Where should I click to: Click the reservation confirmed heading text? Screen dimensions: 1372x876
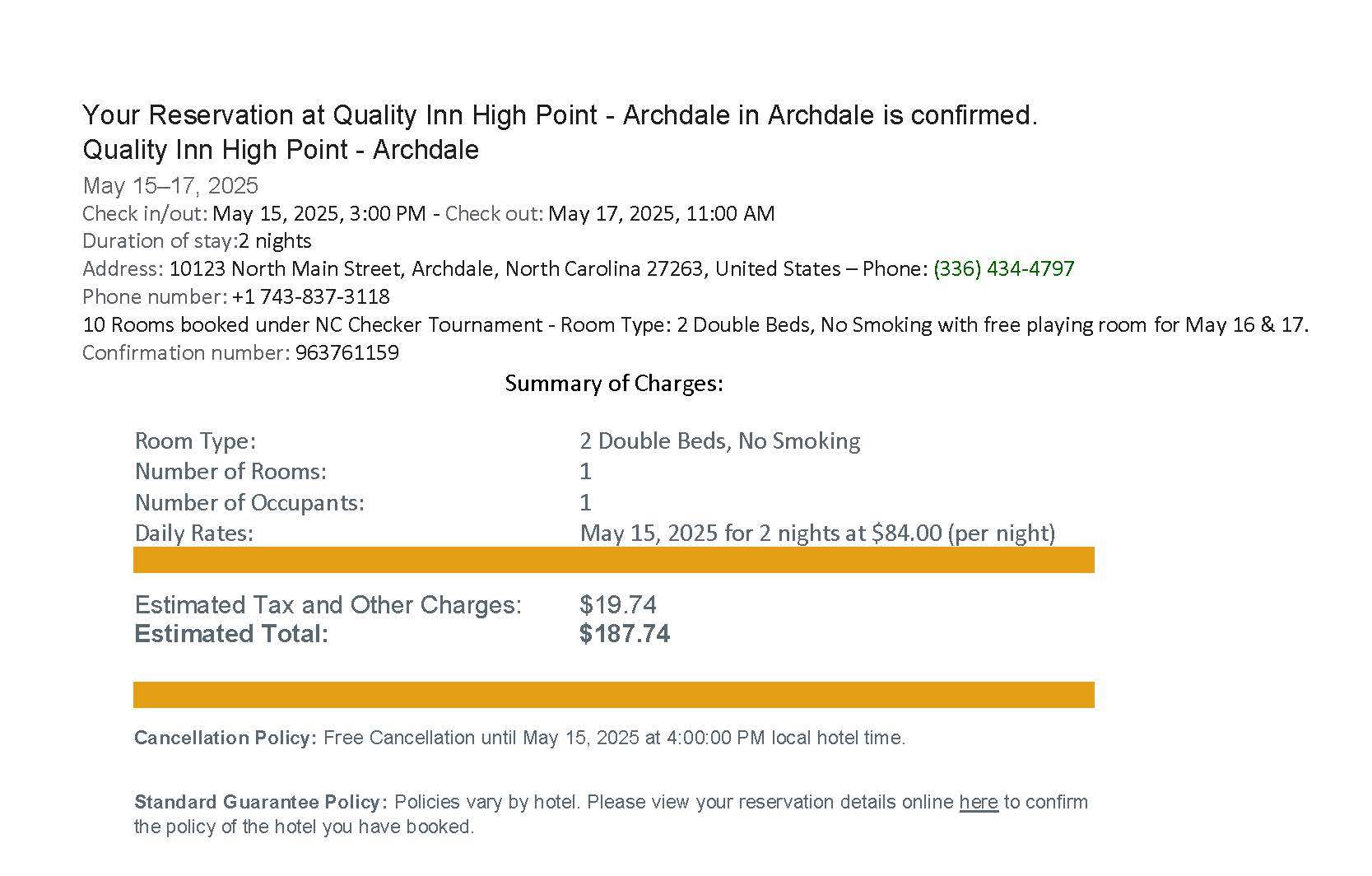coord(560,115)
